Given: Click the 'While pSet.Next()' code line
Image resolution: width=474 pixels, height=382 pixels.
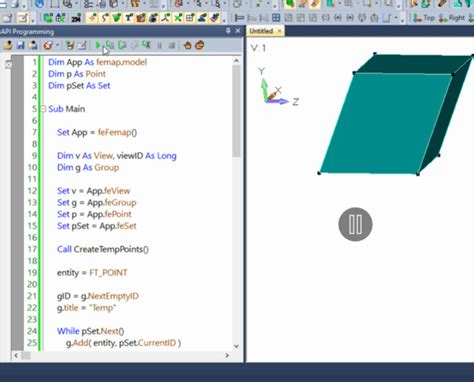Looking at the screenshot, I should (90, 331).
